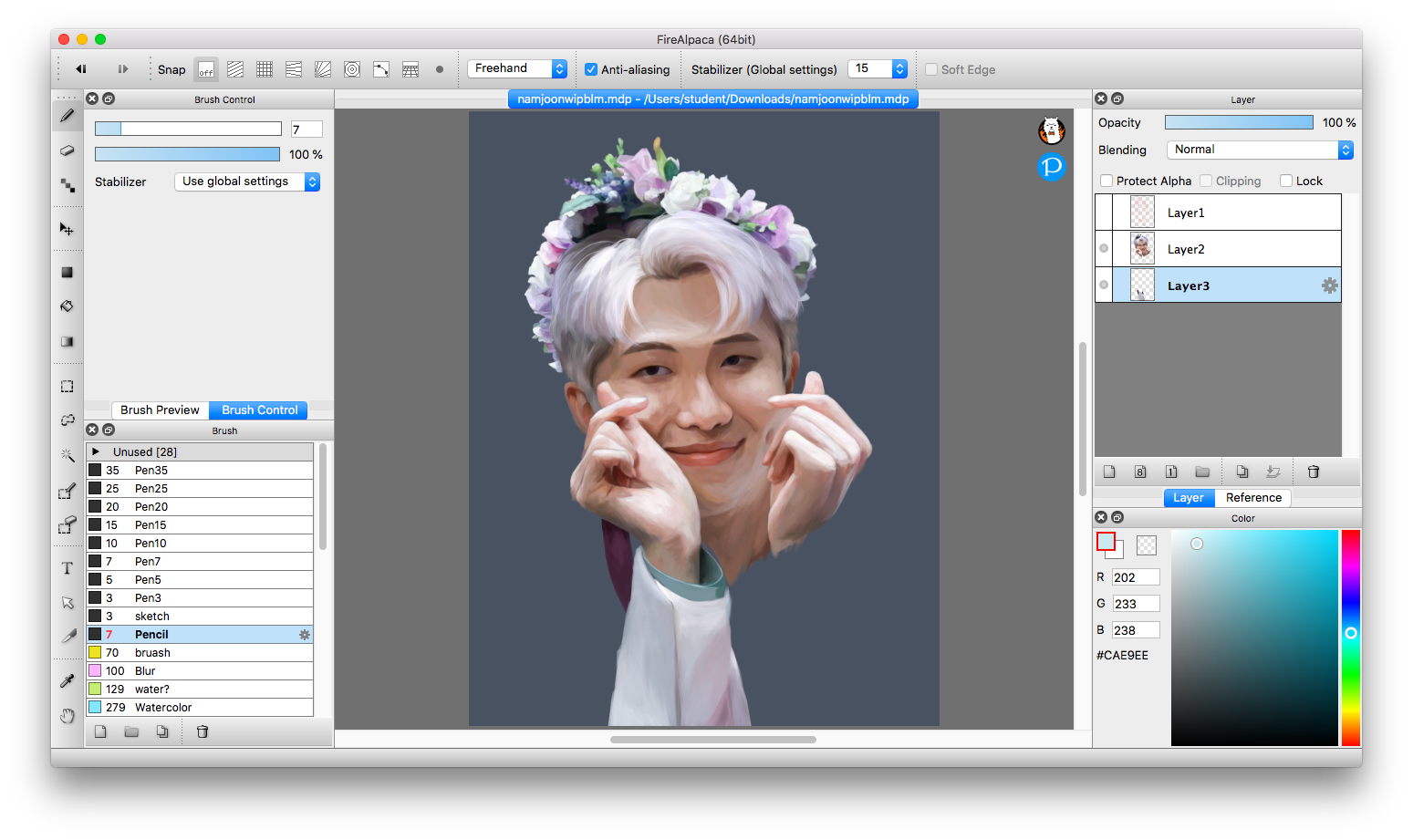Toggle the Anti-aliasing checkbox
Screen dimensions: 1413x840
coord(591,69)
